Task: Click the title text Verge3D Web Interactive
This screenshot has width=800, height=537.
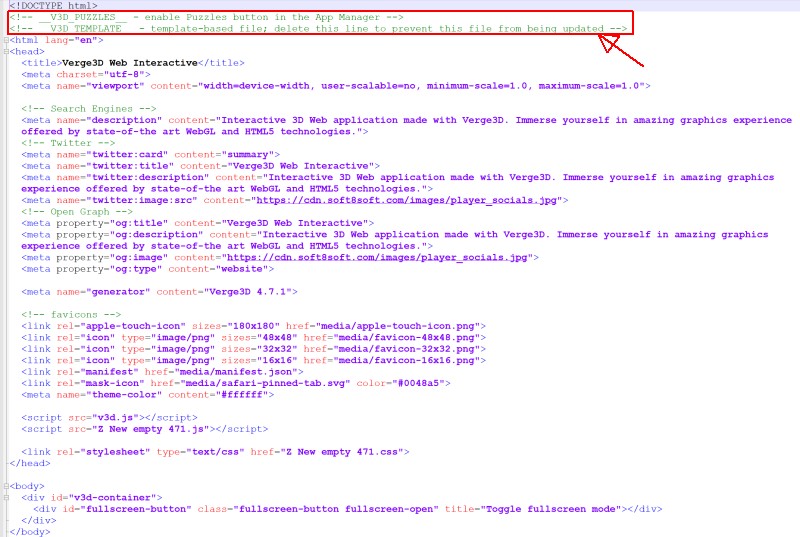Action: [x=130, y=63]
